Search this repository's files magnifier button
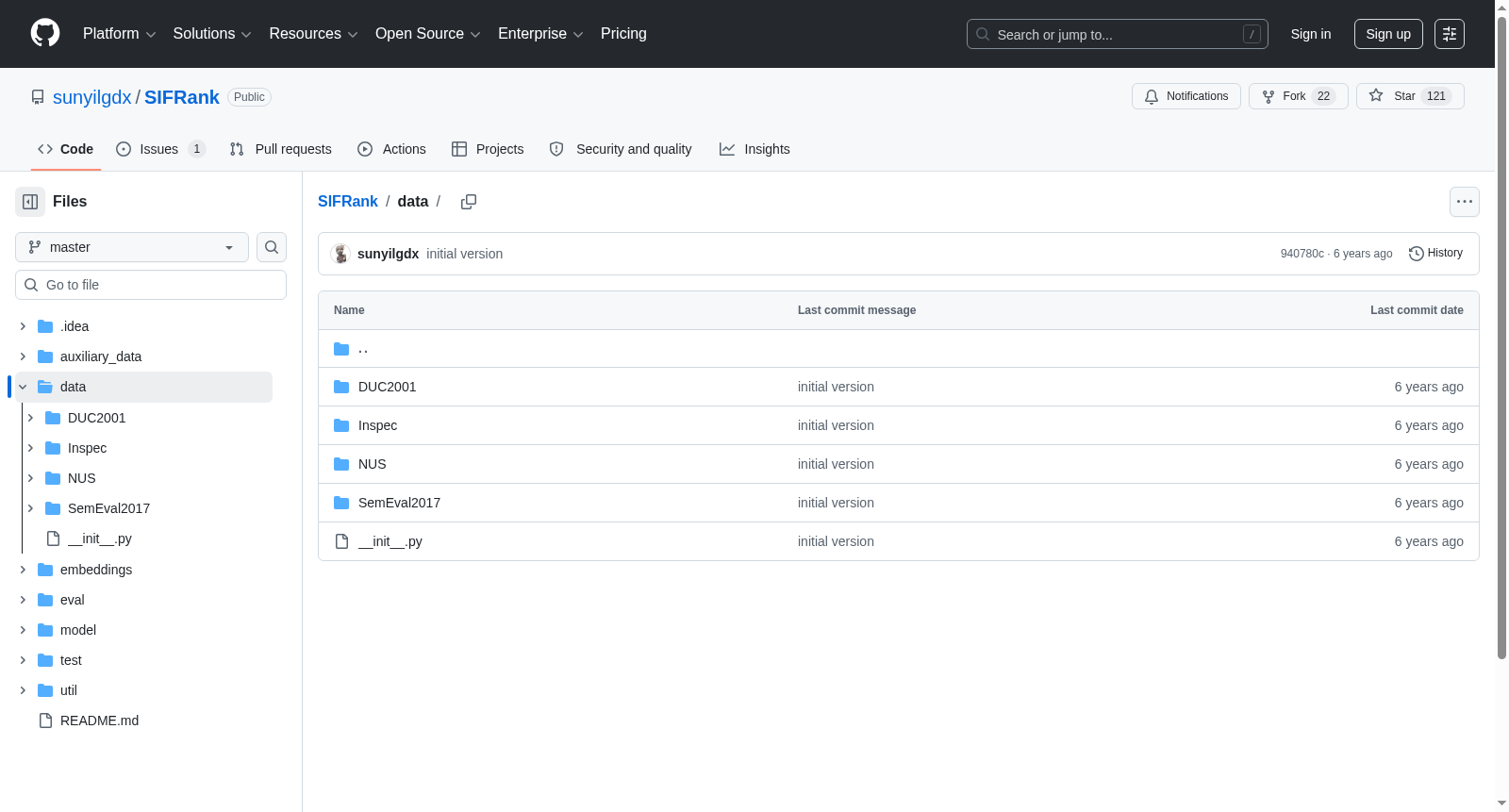The height and width of the screenshot is (812, 1509). pos(272,247)
